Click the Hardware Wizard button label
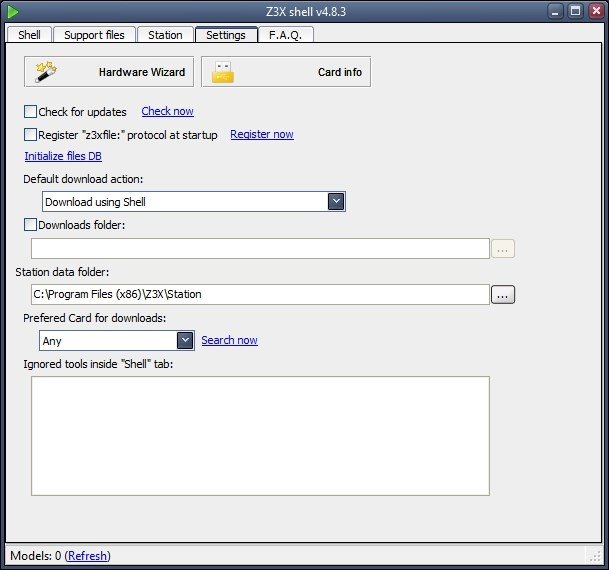The width and height of the screenshot is (609, 570). tap(142, 72)
